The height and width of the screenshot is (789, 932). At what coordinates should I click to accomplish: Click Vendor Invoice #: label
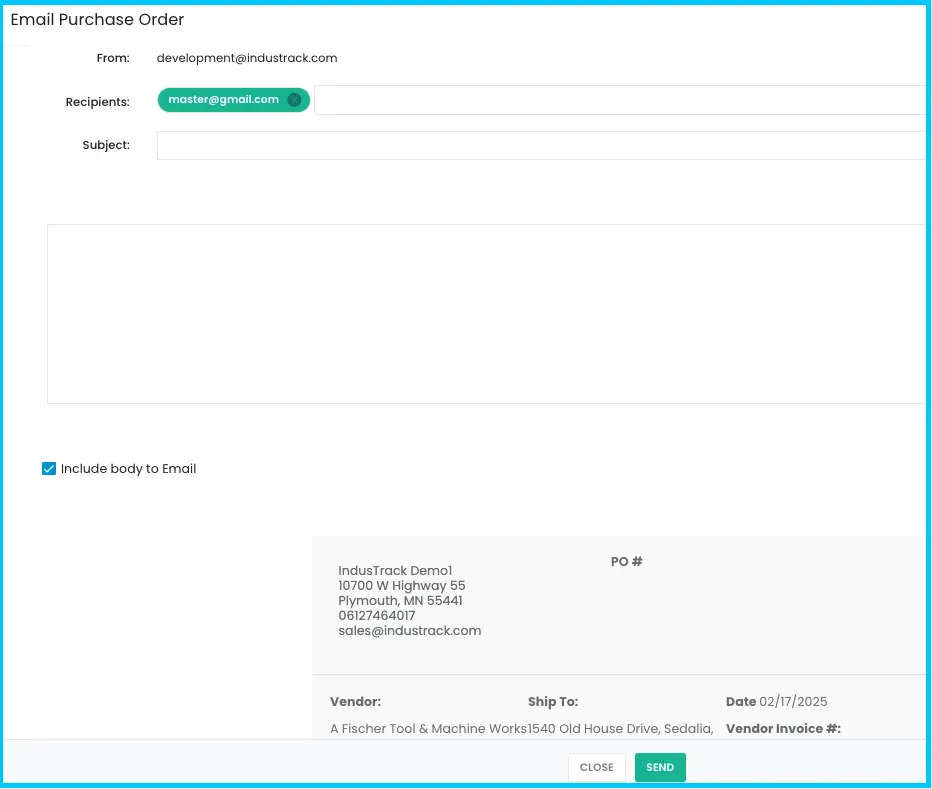783,728
